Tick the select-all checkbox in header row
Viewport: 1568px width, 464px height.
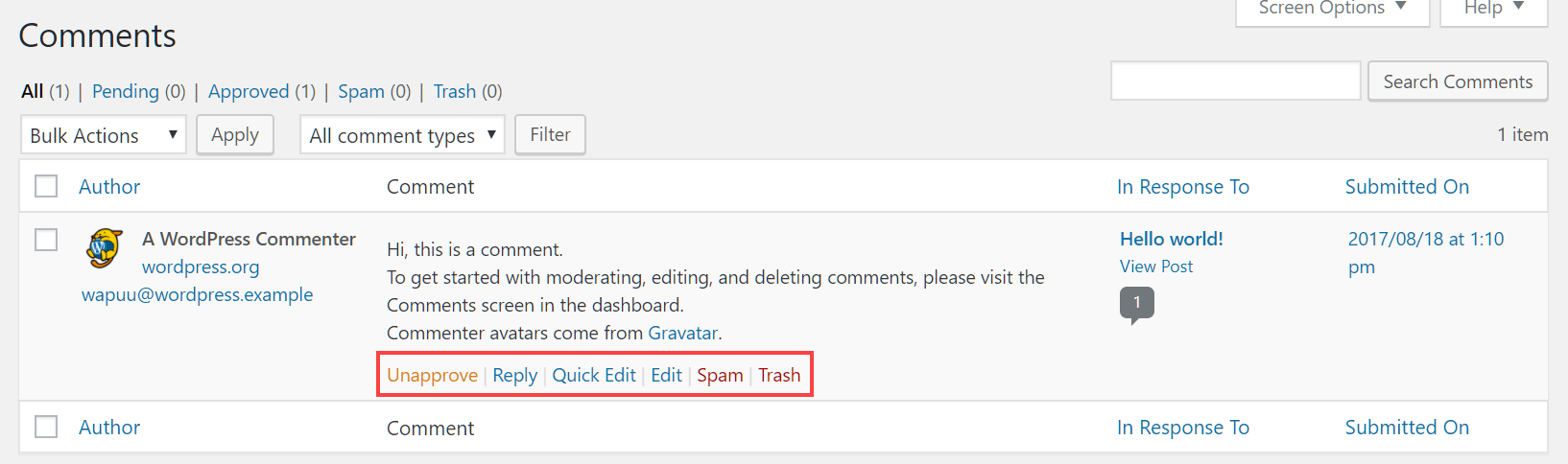[x=46, y=186]
